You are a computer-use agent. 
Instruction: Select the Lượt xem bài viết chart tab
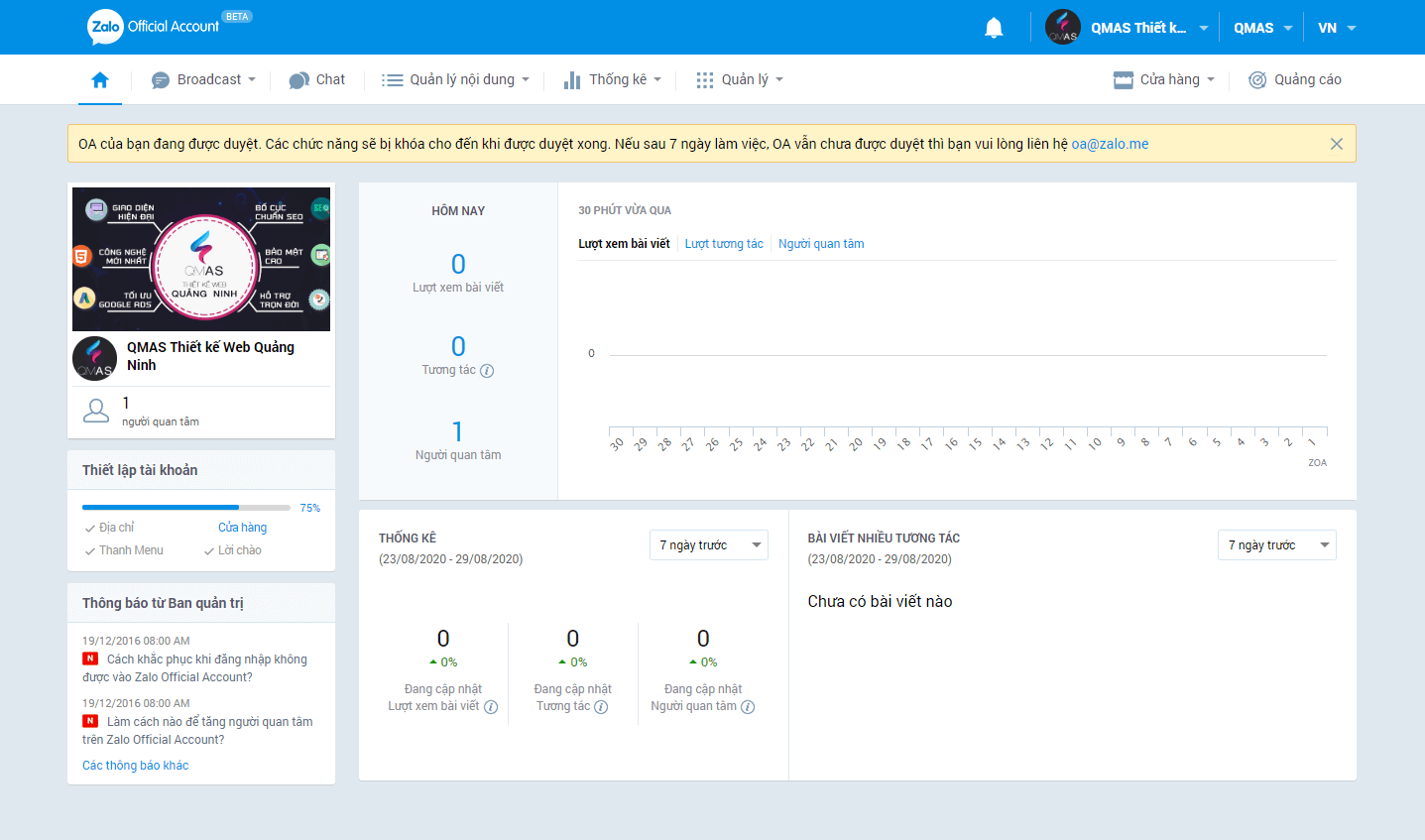624,244
